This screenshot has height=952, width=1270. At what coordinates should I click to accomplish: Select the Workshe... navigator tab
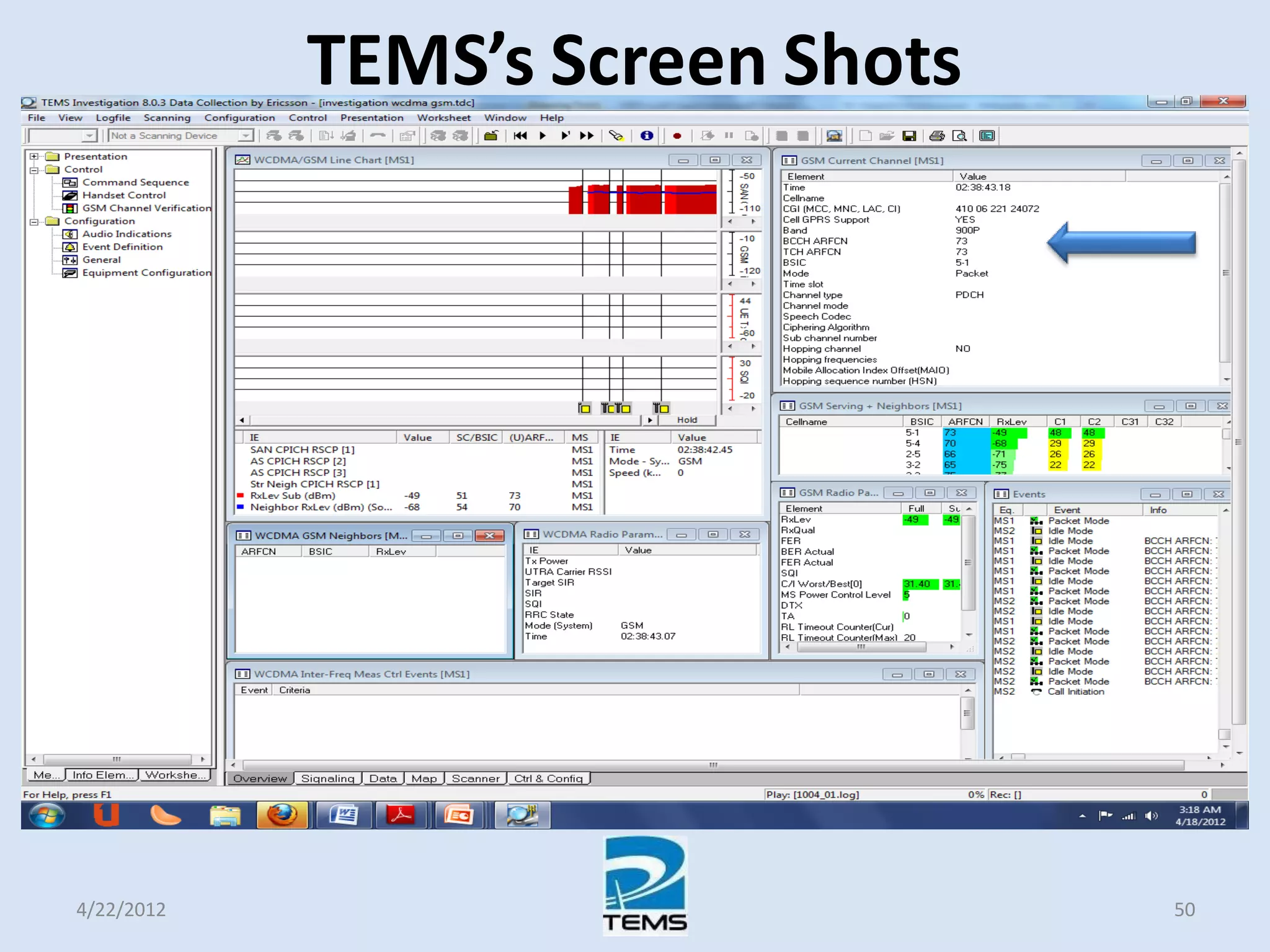(x=175, y=775)
